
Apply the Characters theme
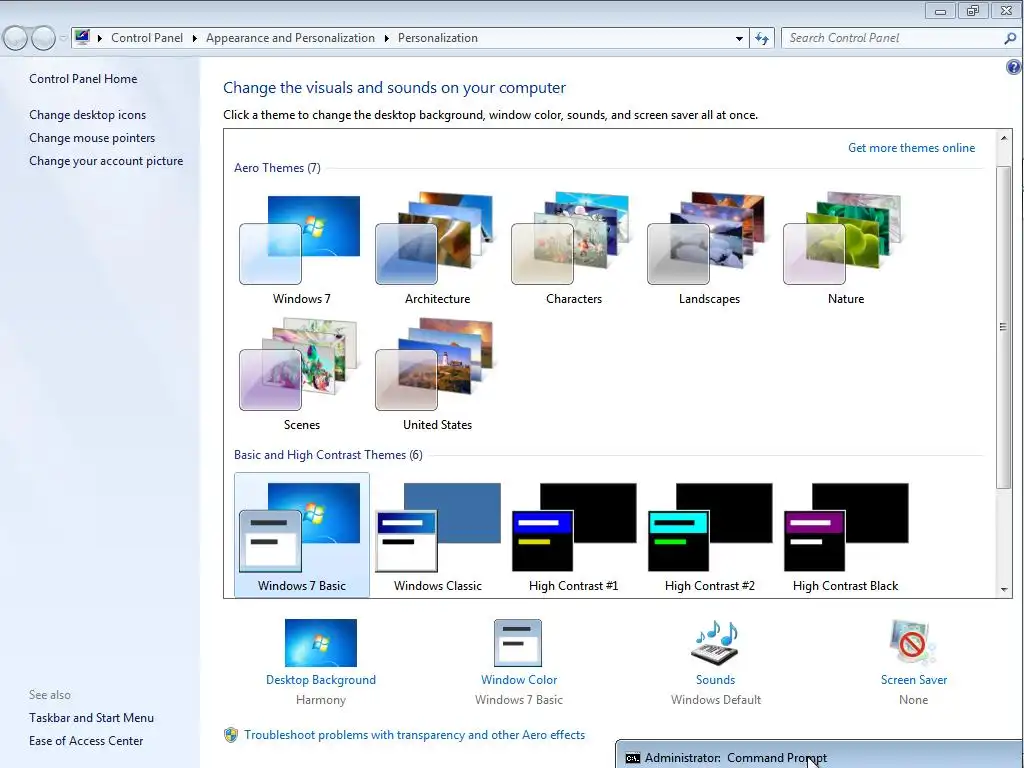573,249
